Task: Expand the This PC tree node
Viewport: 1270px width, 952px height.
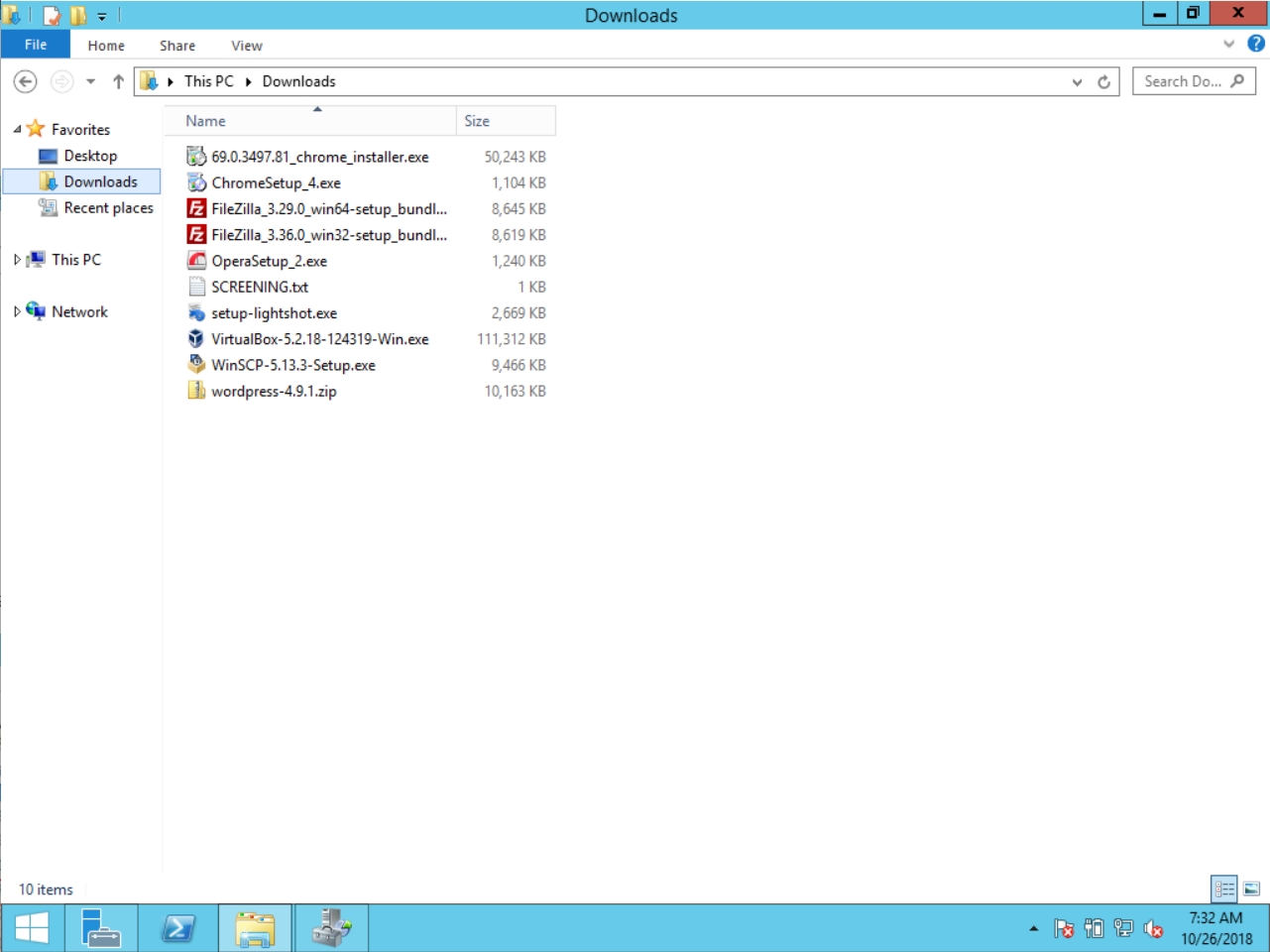Action: [17, 260]
